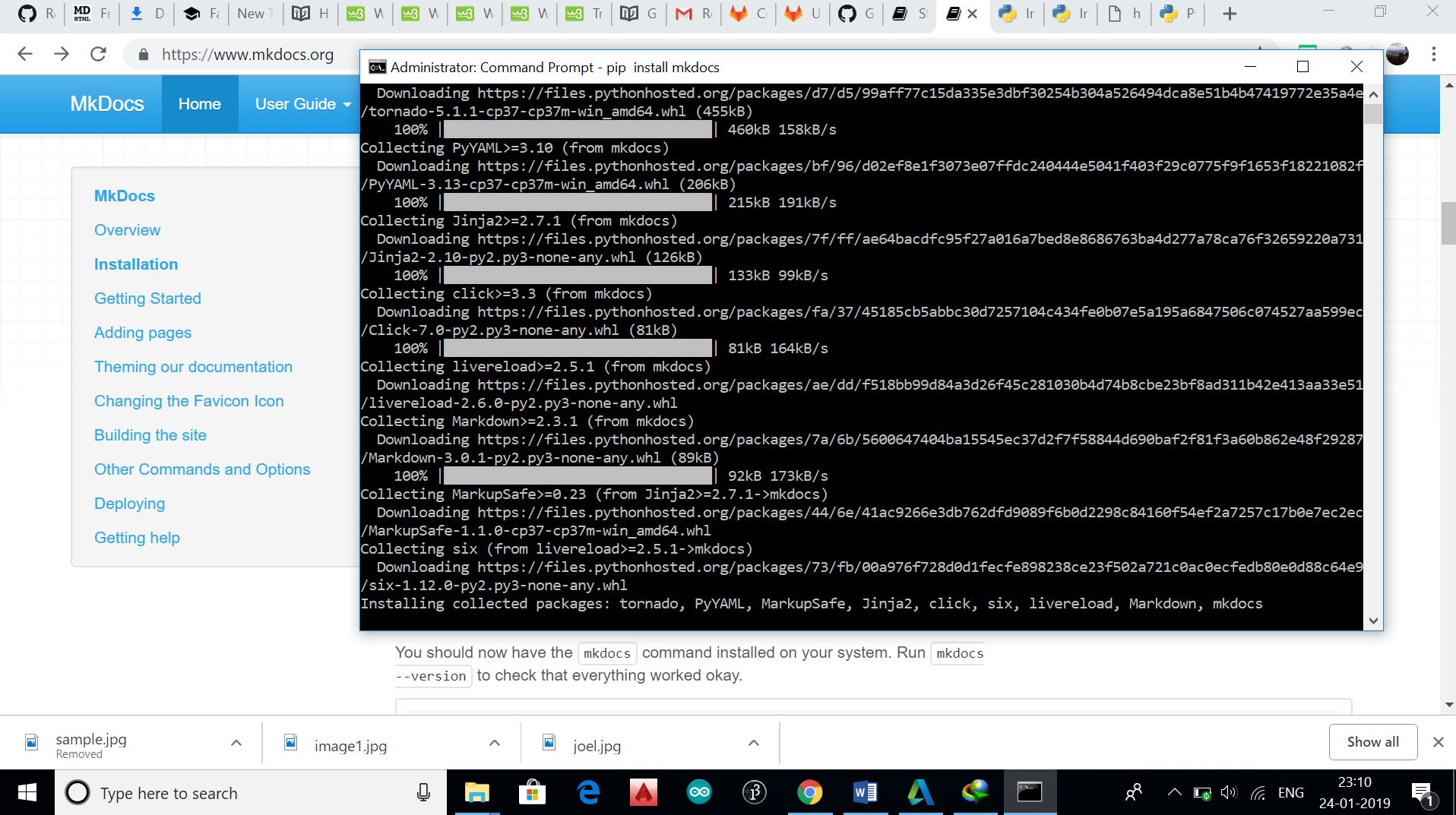Open the Adding pages section link
1456x815 pixels.
tap(143, 333)
